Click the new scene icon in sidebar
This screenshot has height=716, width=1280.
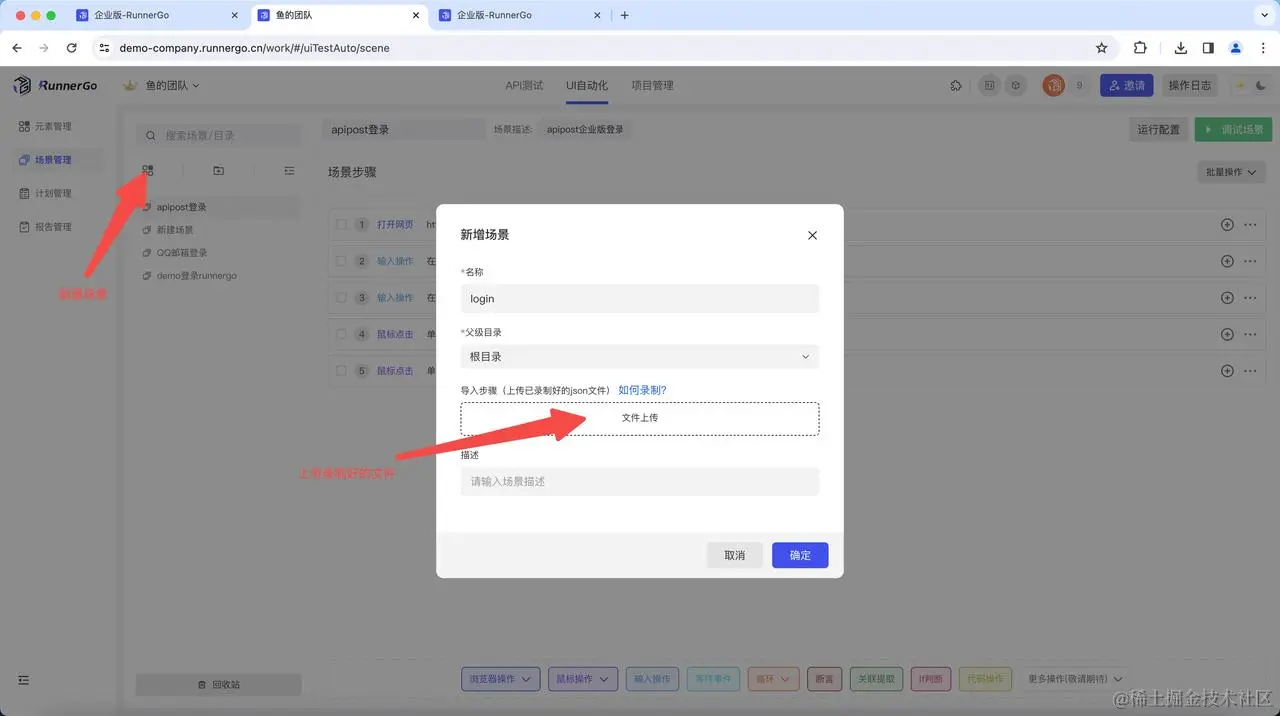point(148,171)
